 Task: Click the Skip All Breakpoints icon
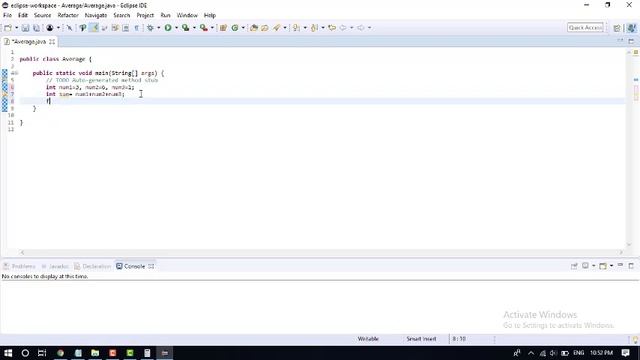tap(69, 28)
